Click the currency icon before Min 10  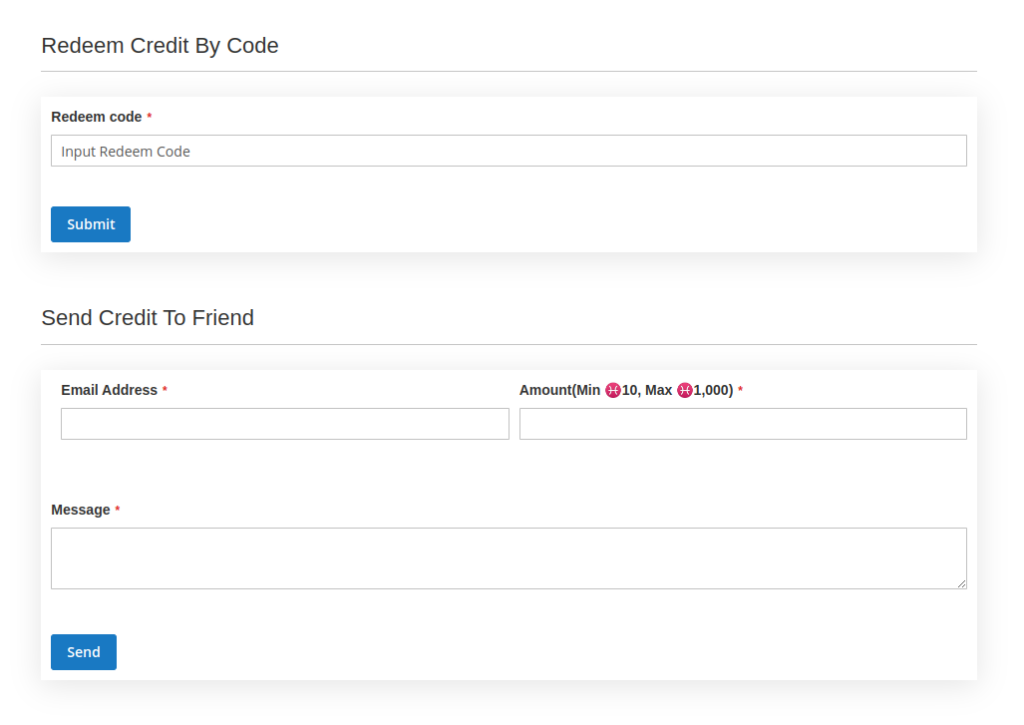613,390
